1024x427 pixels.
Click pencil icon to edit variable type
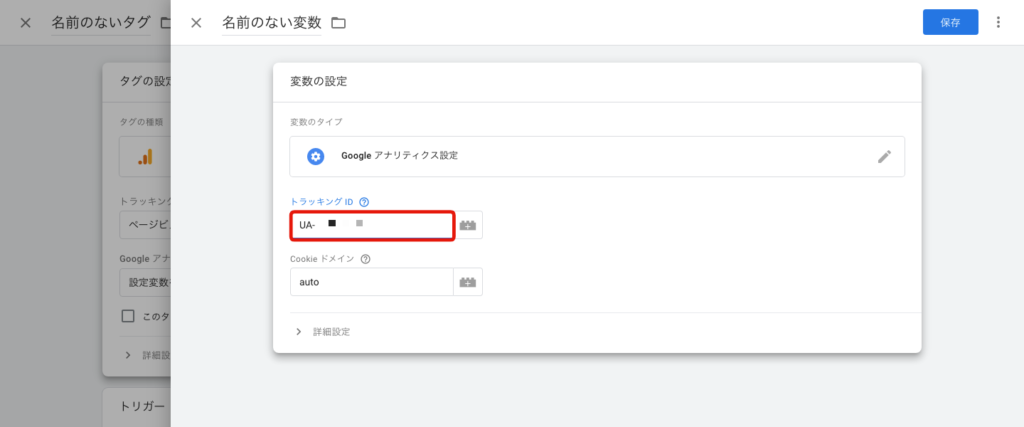(x=884, y=157)
